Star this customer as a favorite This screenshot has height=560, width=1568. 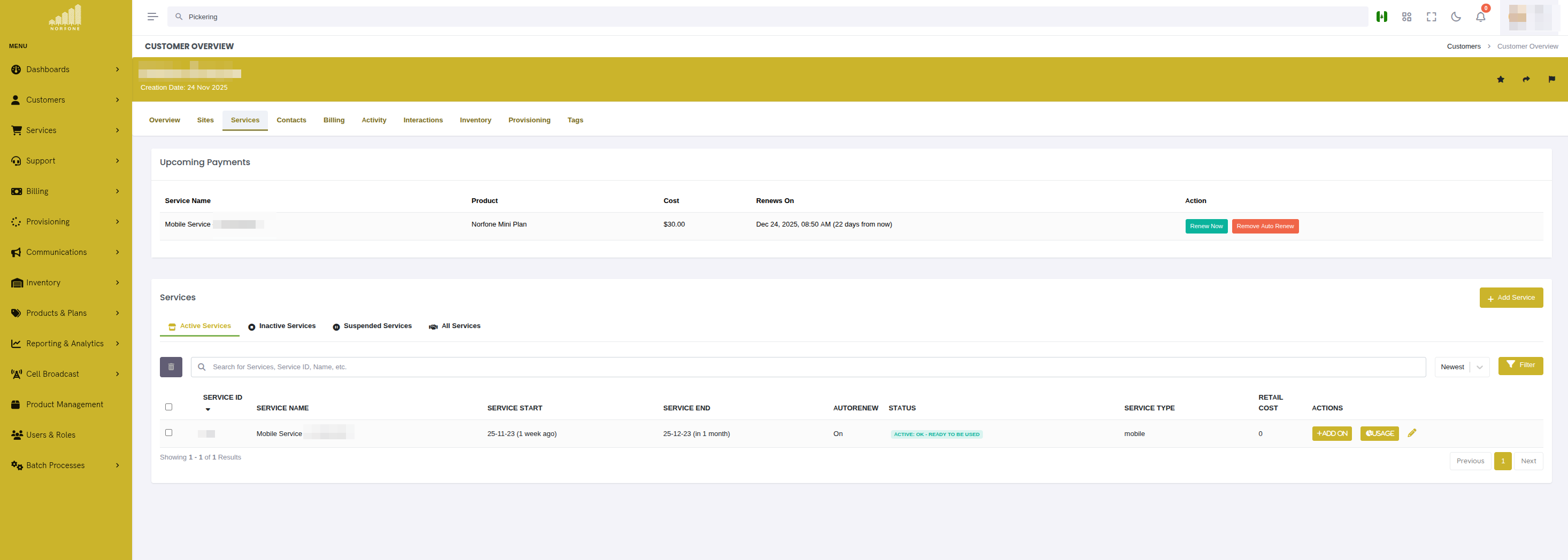(x=1501, y=79)
